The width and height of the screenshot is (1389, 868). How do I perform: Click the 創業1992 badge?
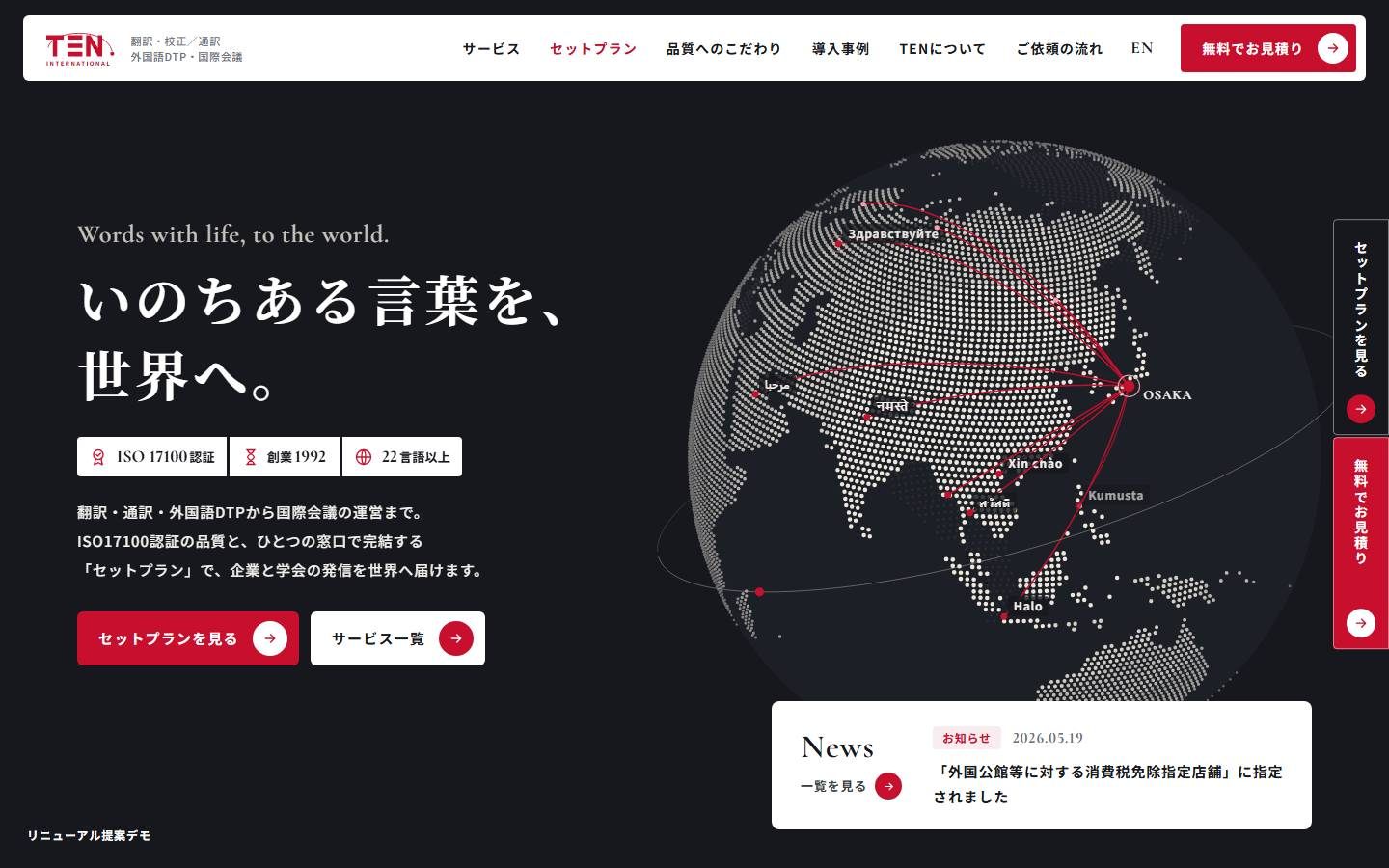pyautogui.click(x=285, y=457)
